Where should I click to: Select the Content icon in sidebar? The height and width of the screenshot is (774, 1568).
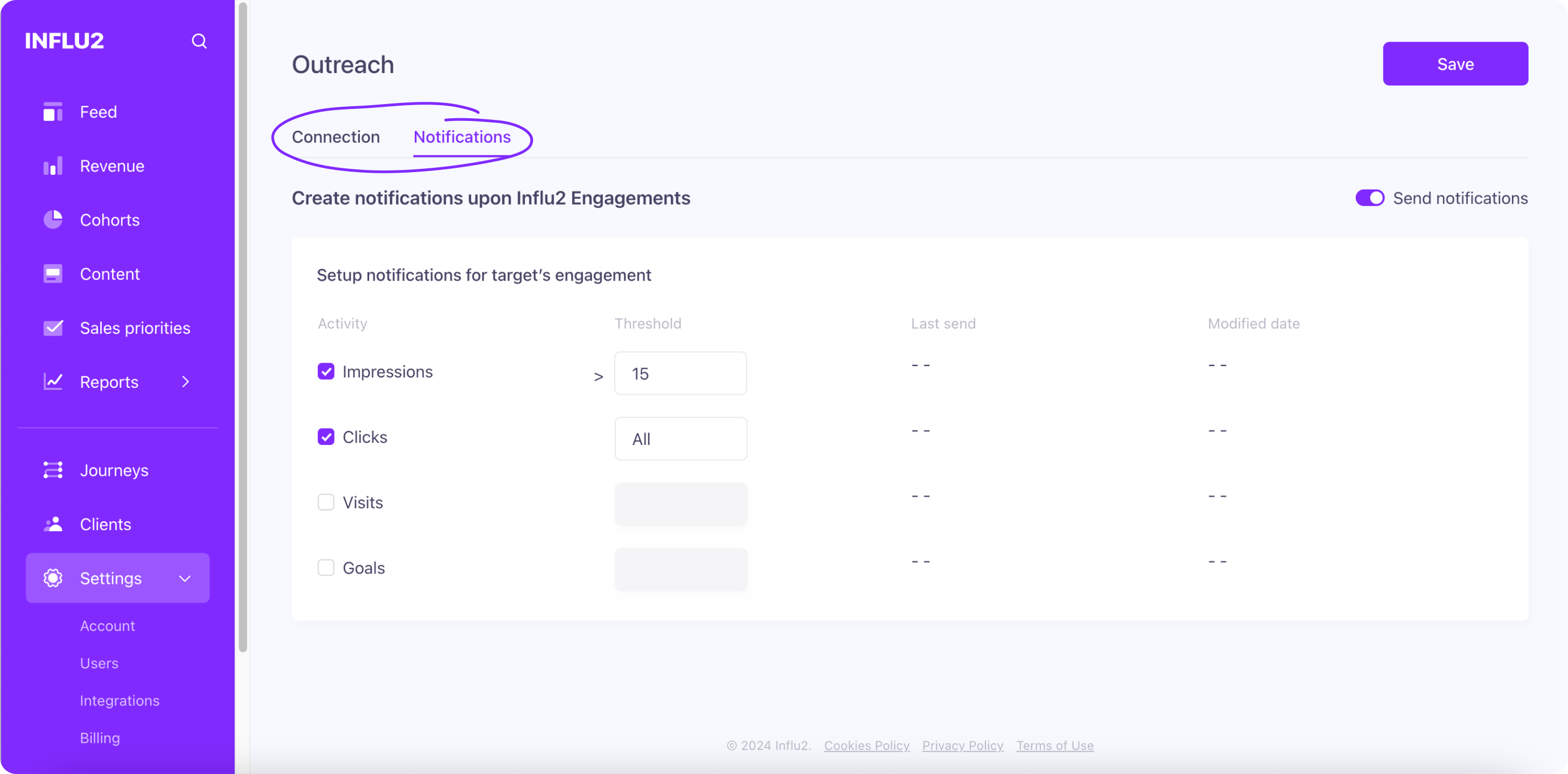(53, 274)
